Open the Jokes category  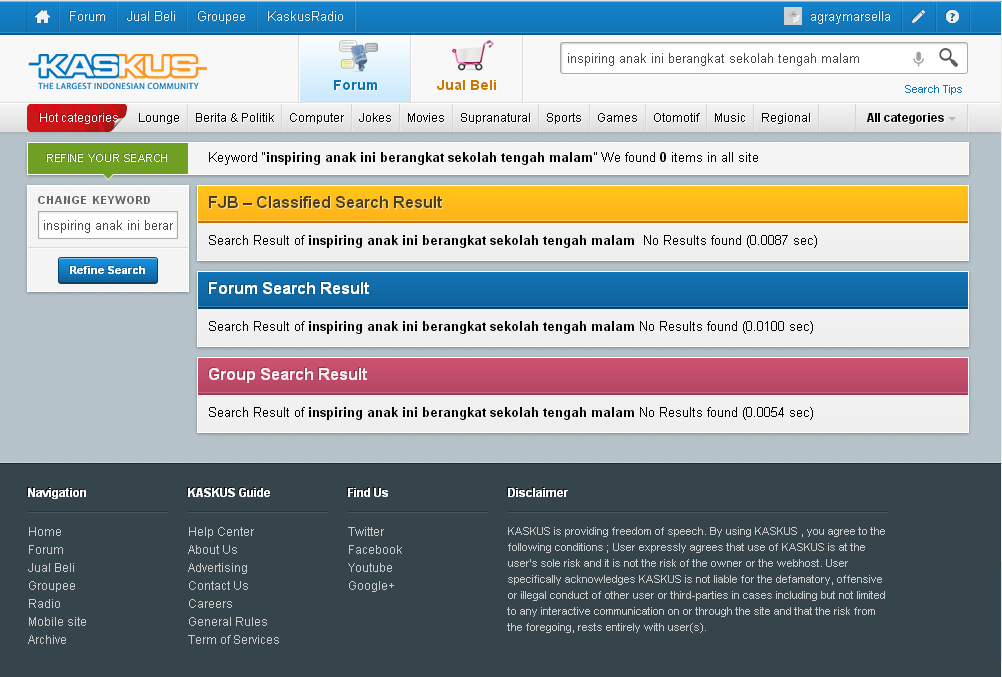[x=375, y=118]
